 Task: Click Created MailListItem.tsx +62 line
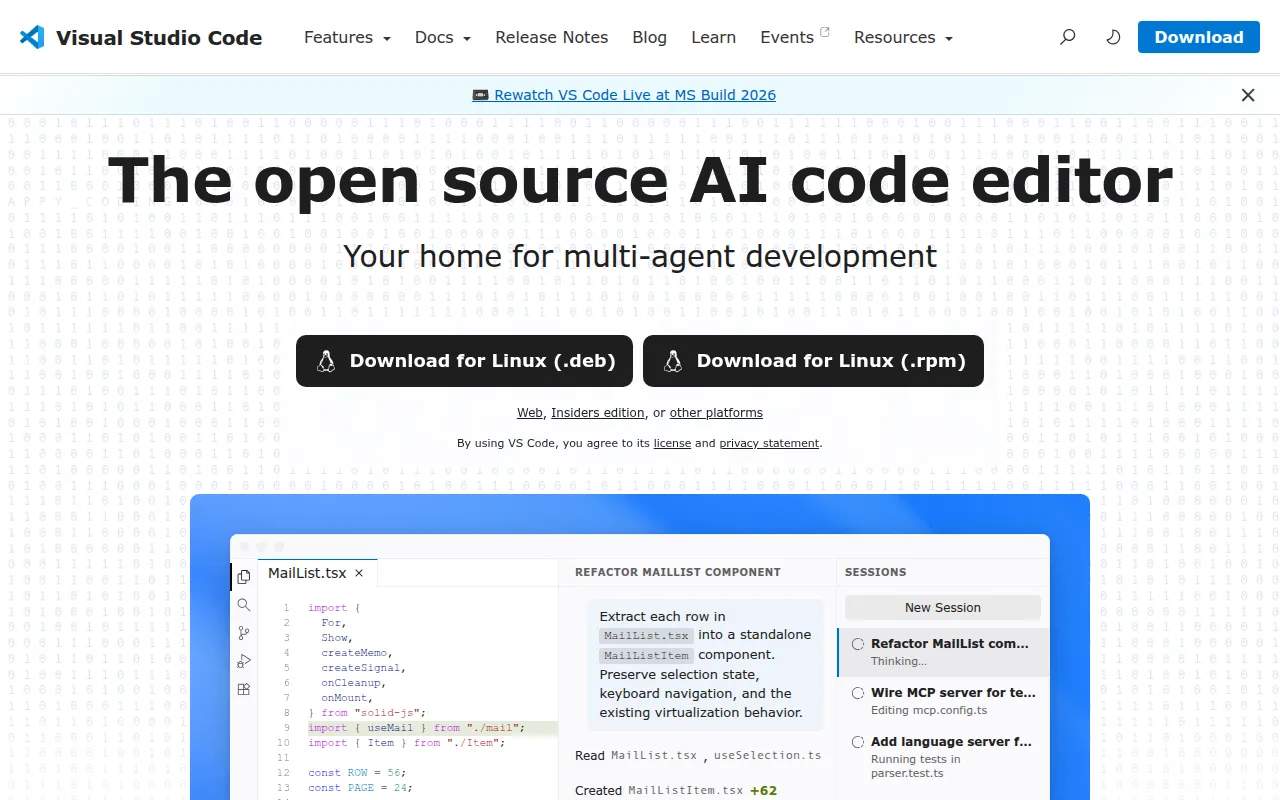[x=676, y=790]
